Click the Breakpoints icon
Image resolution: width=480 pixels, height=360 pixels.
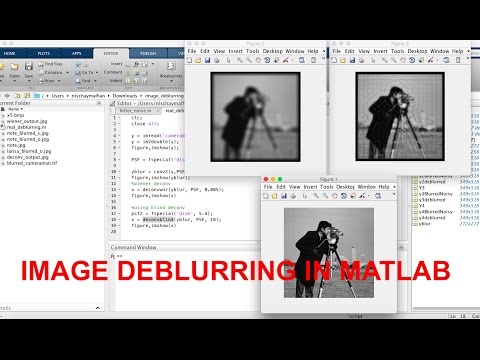point(171,66)
